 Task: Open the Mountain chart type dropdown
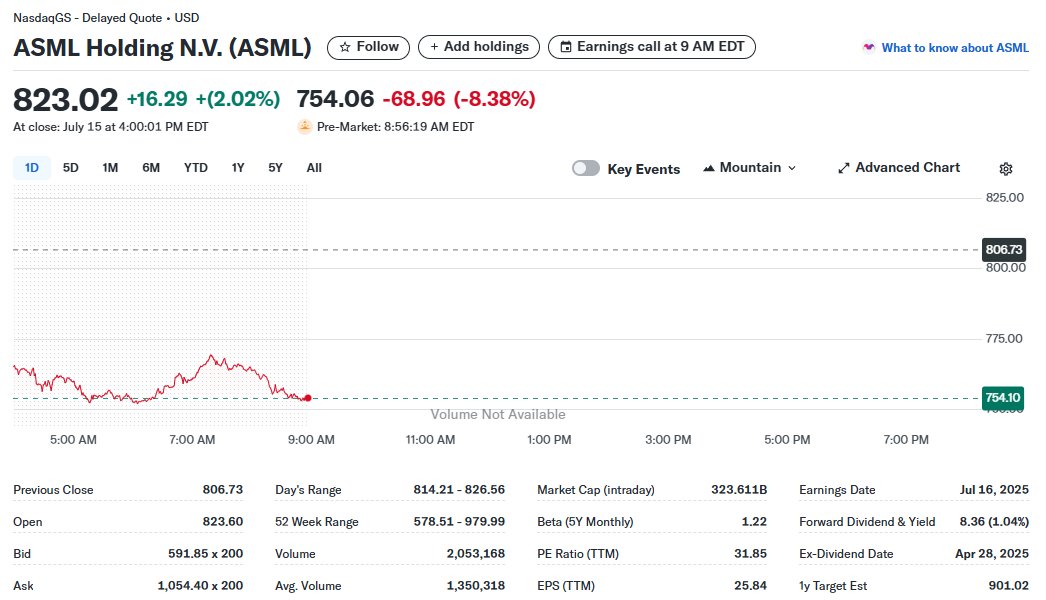pos(750,168)
